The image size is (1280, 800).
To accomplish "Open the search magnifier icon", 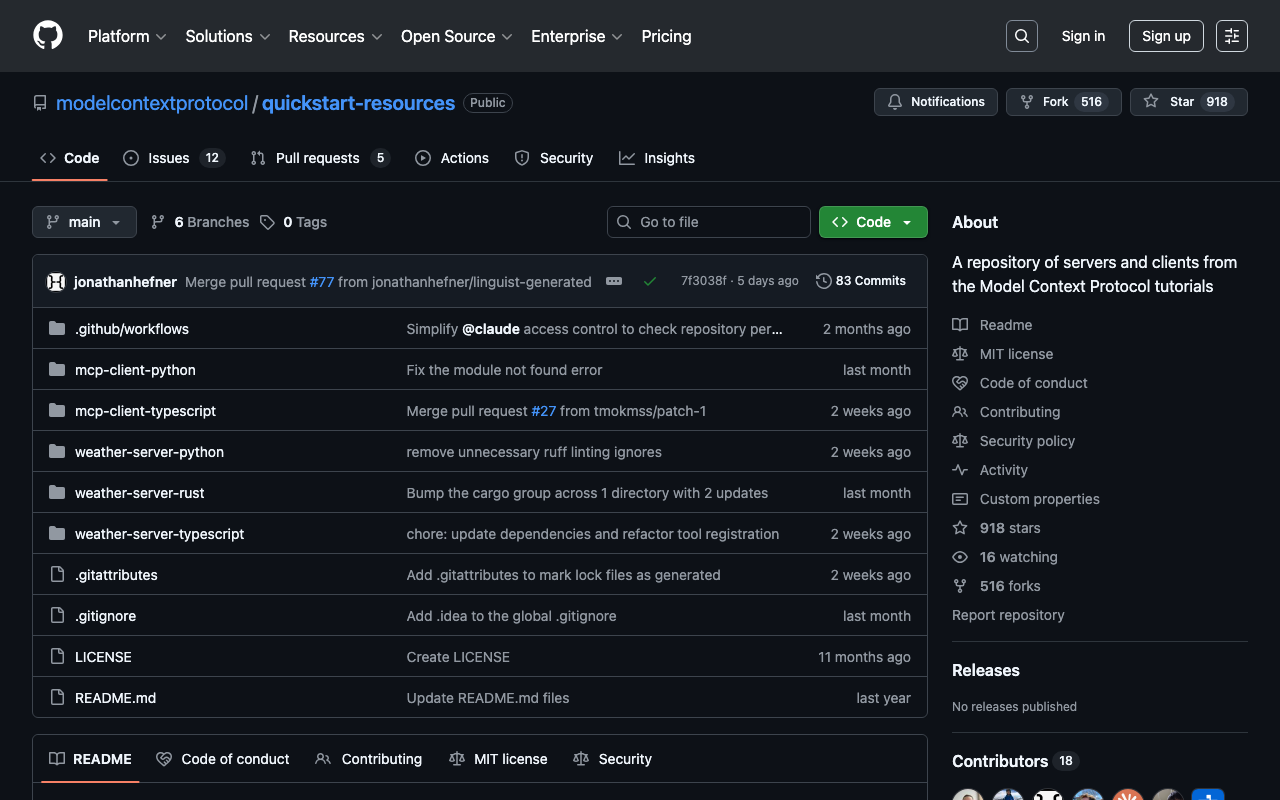I will (x=1021, y=36).
